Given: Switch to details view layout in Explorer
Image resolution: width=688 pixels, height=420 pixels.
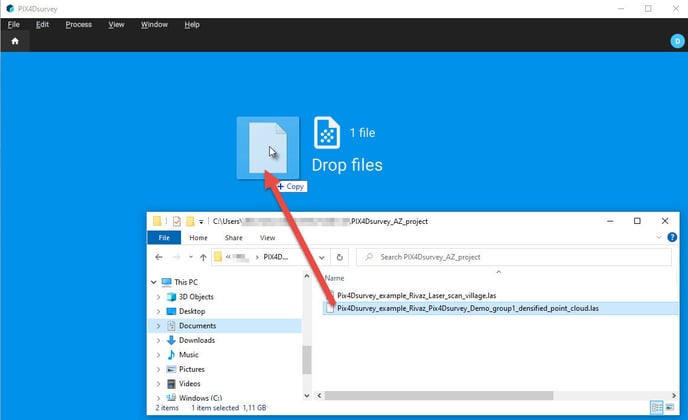Looking at the screenshot, I should (x=655, y=408).
